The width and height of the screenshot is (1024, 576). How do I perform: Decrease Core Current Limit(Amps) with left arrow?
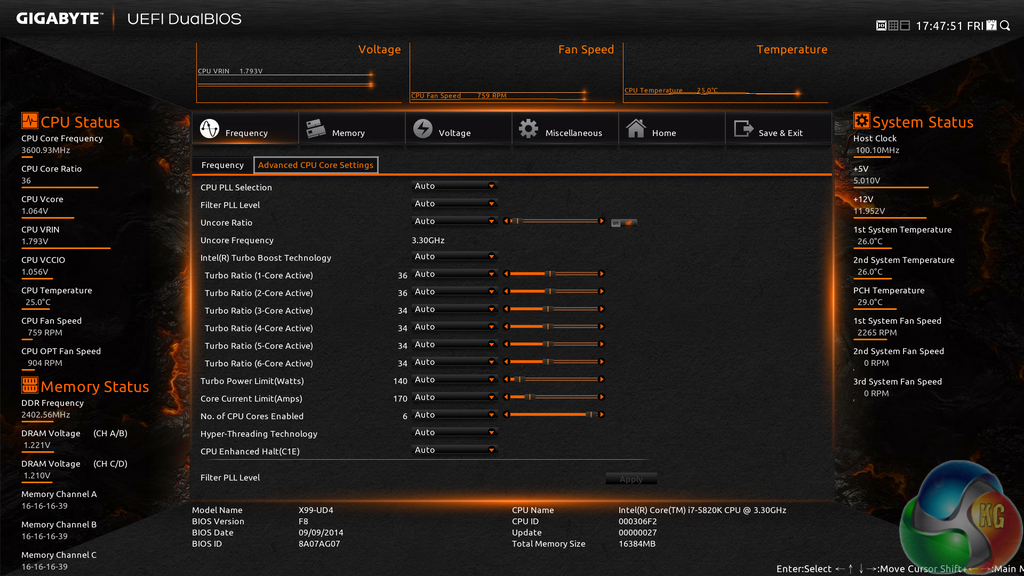coord(506,397)
